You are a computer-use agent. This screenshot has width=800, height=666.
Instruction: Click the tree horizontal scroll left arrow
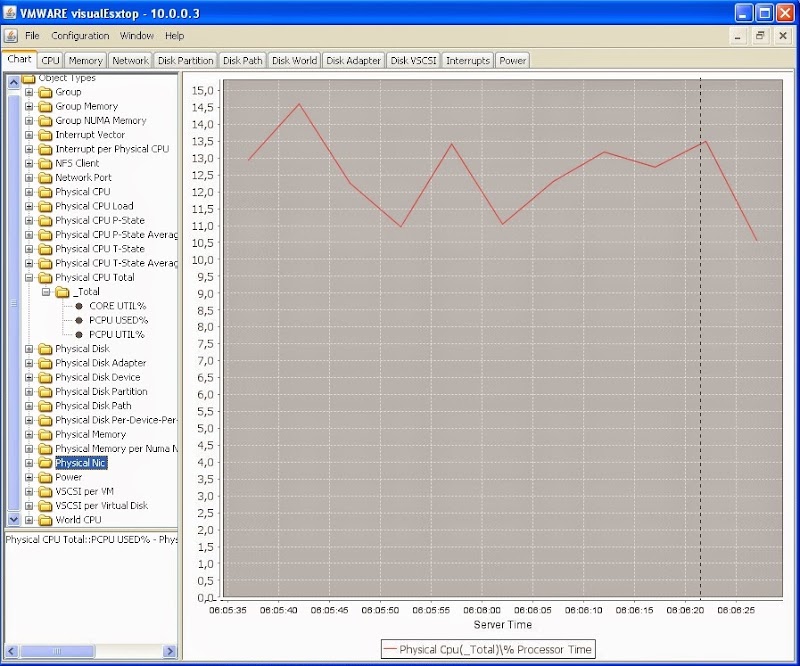coord(12,651)
